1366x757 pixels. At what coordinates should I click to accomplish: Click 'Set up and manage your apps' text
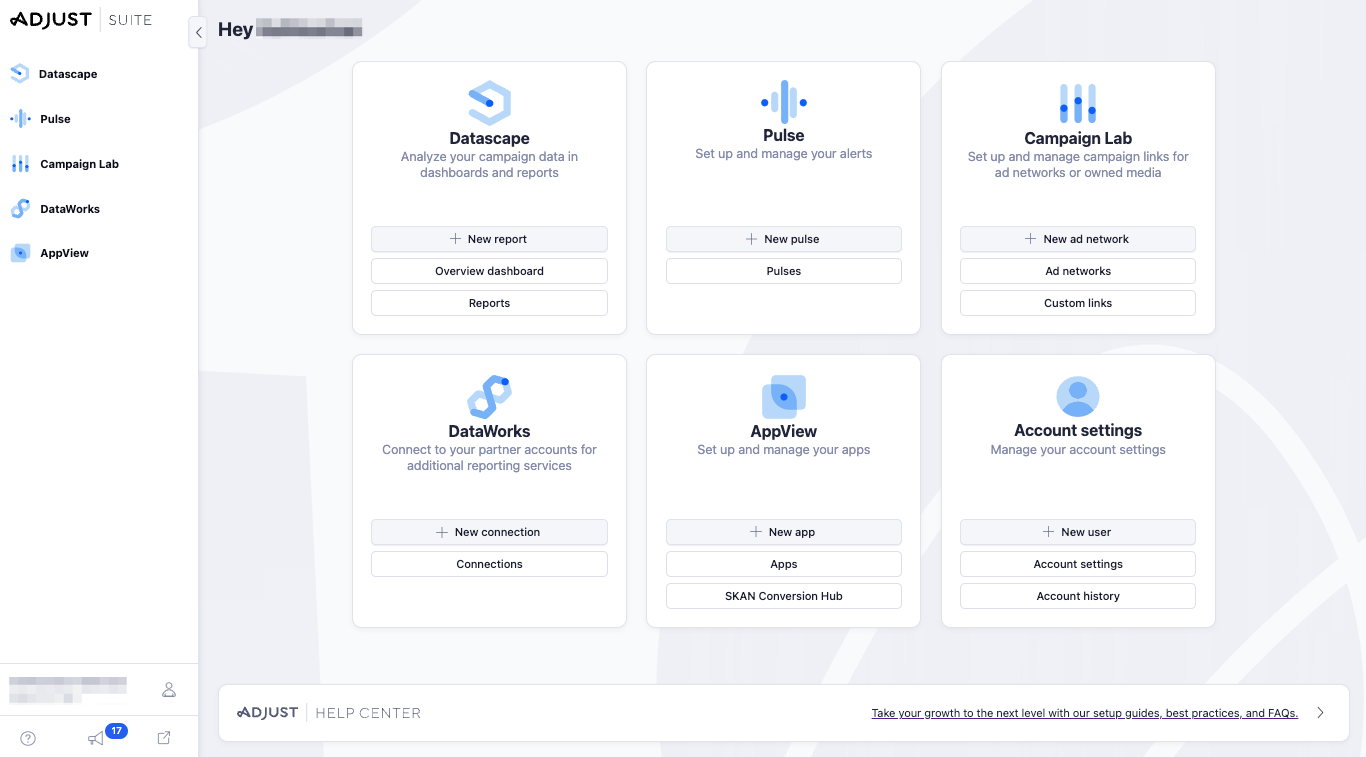pyautogui.click(x=784, y=450)
